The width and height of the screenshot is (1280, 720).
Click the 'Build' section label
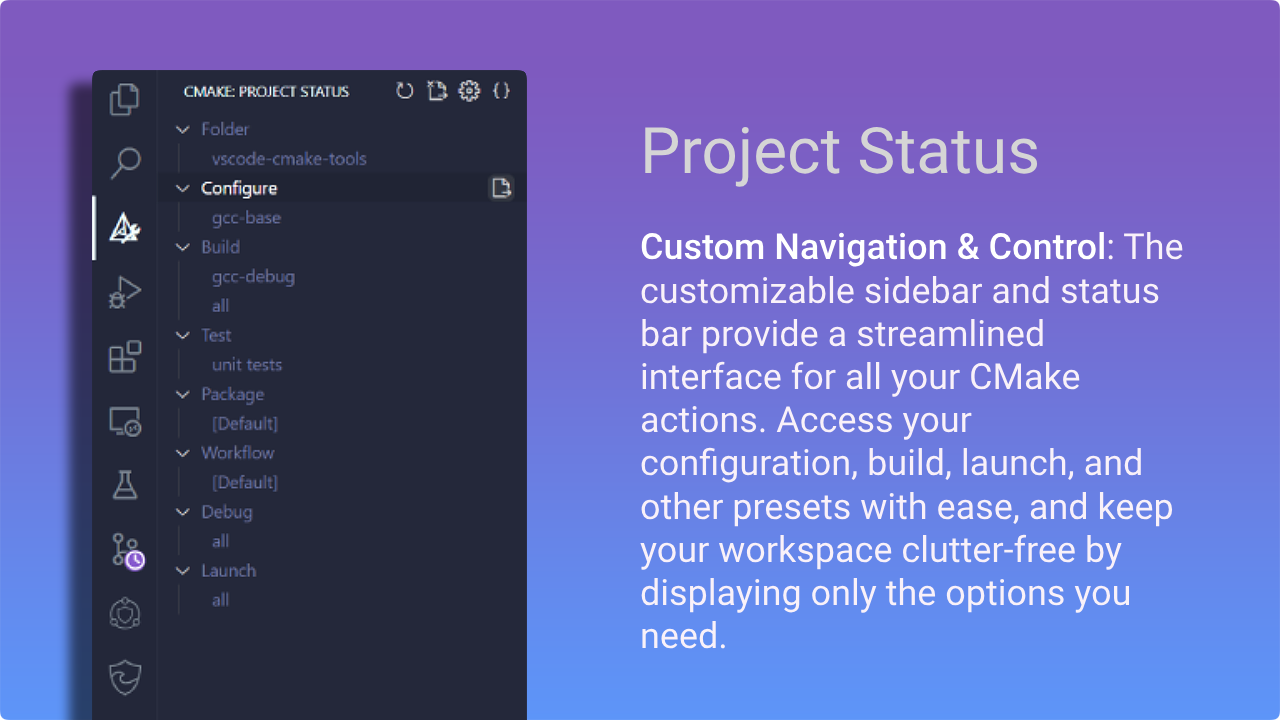[x=220, y=247]
